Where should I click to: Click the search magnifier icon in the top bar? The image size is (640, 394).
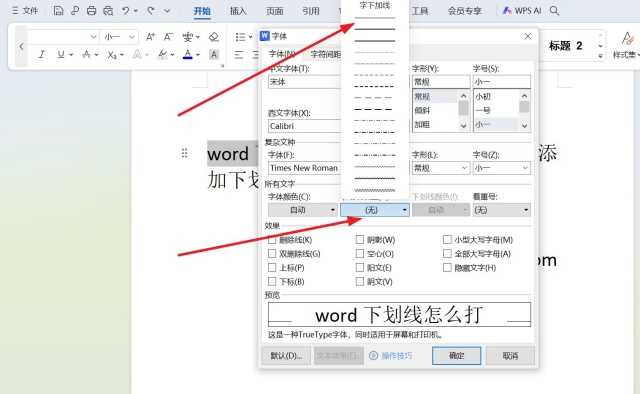[x=554, y=11]
